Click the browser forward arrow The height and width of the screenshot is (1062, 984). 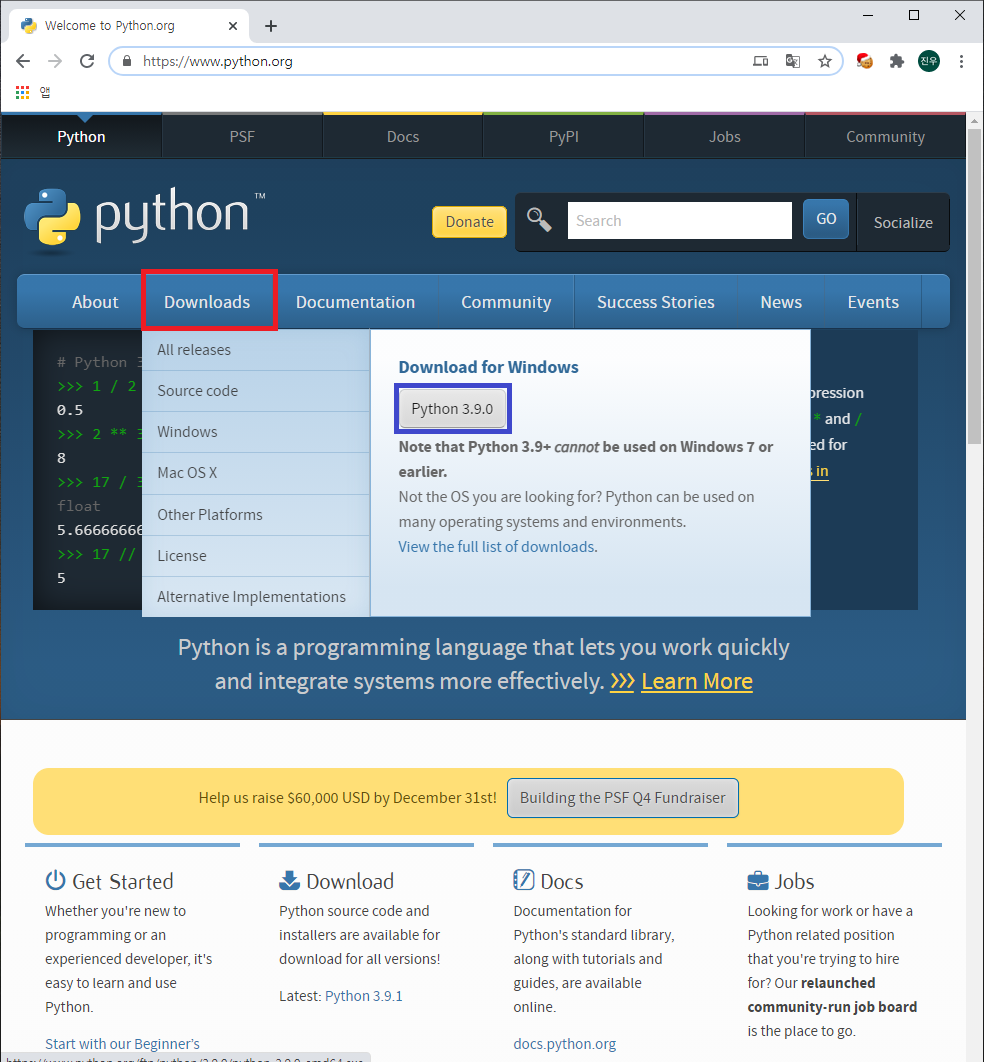click(55, 62)
